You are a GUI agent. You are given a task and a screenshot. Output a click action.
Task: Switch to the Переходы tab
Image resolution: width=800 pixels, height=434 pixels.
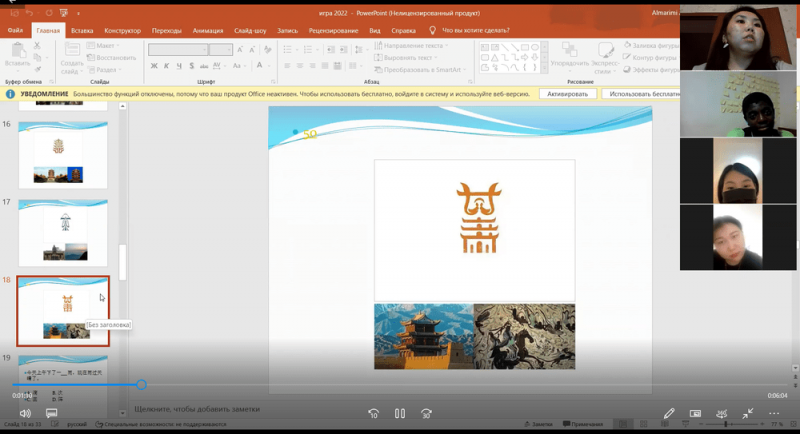(x=166, y=31)
